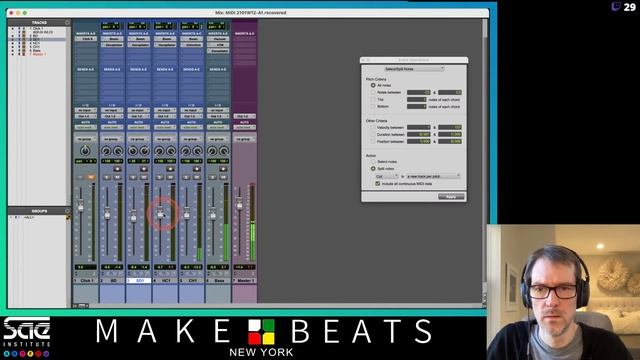Turn the BD track right pan knob
640x360 pixels.
click(x=118, y=151)
